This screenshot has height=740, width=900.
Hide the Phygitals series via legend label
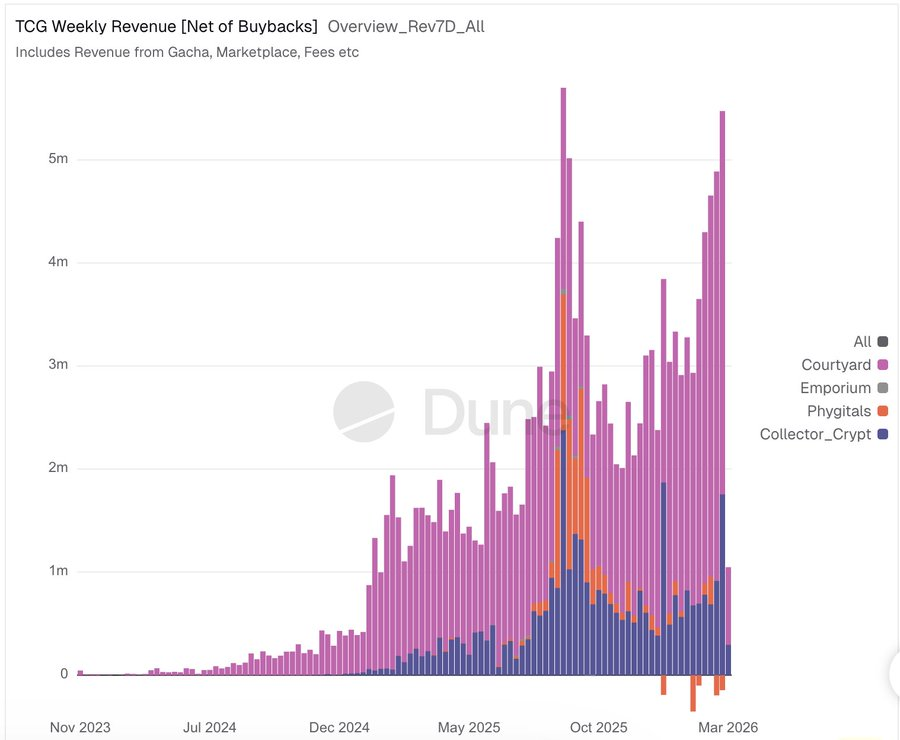(839, 411)
